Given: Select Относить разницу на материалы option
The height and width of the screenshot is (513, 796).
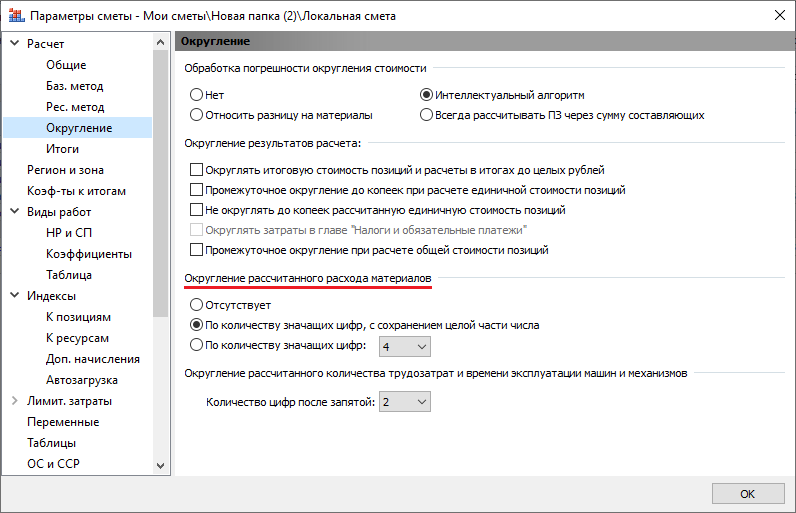Looking at the screenshot, I should [197, 115].
